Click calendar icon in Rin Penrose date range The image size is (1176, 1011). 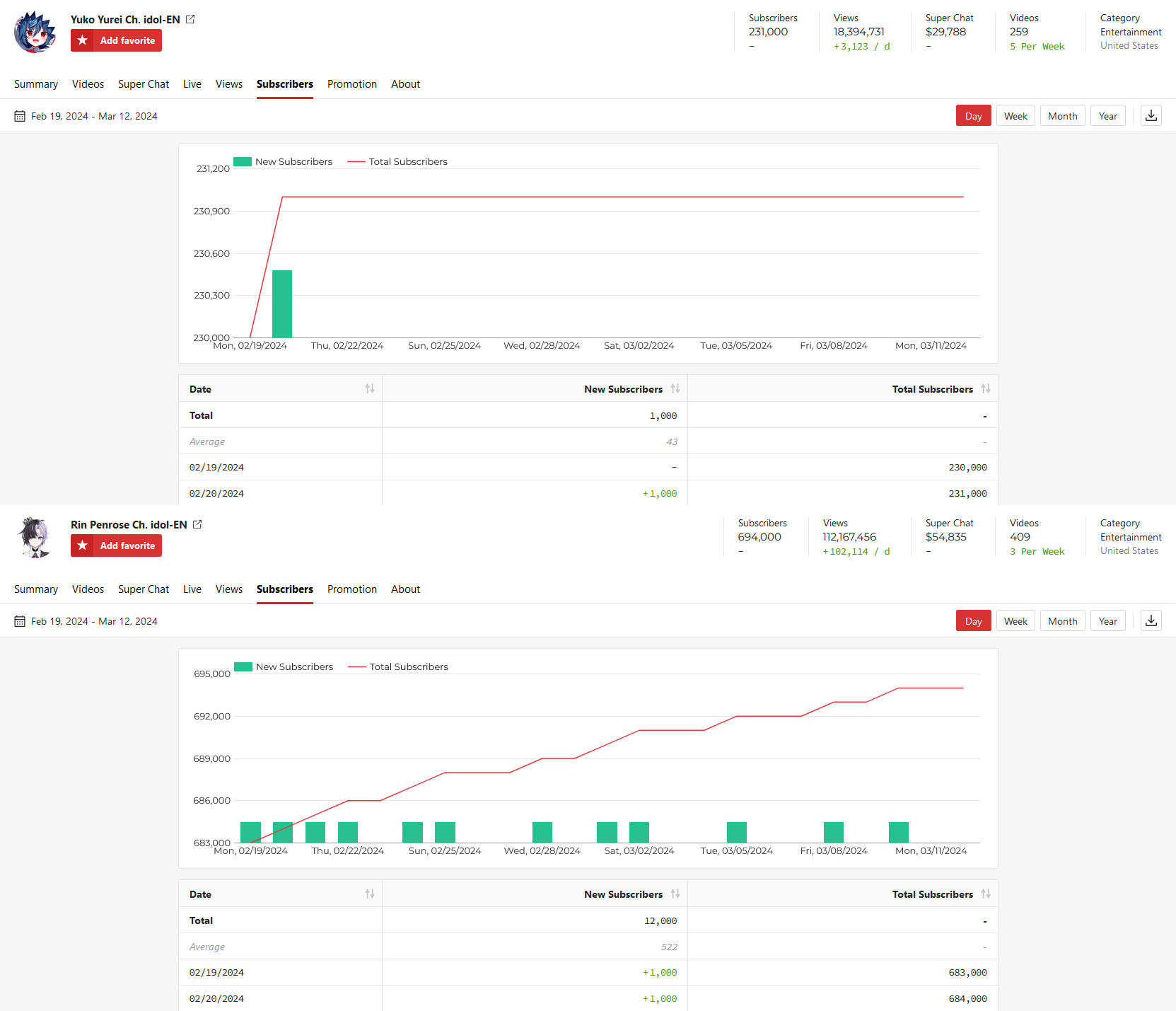pos(20,621)
